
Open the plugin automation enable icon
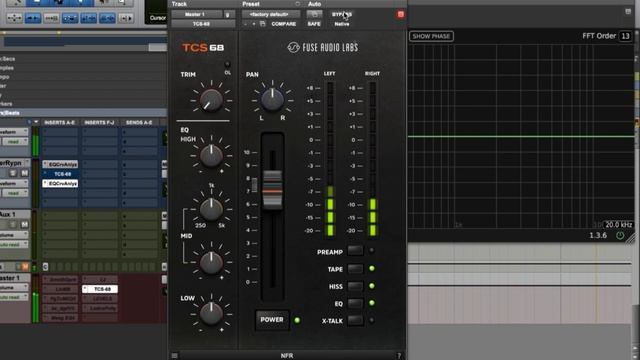(314, 14)
